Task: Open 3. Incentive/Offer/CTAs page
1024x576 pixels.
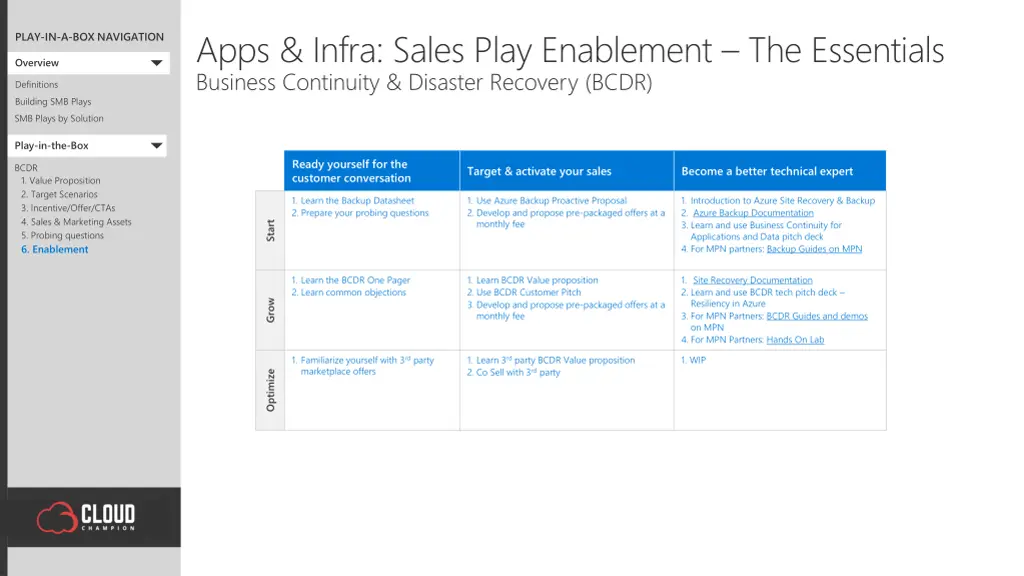Action: point(68,208)
